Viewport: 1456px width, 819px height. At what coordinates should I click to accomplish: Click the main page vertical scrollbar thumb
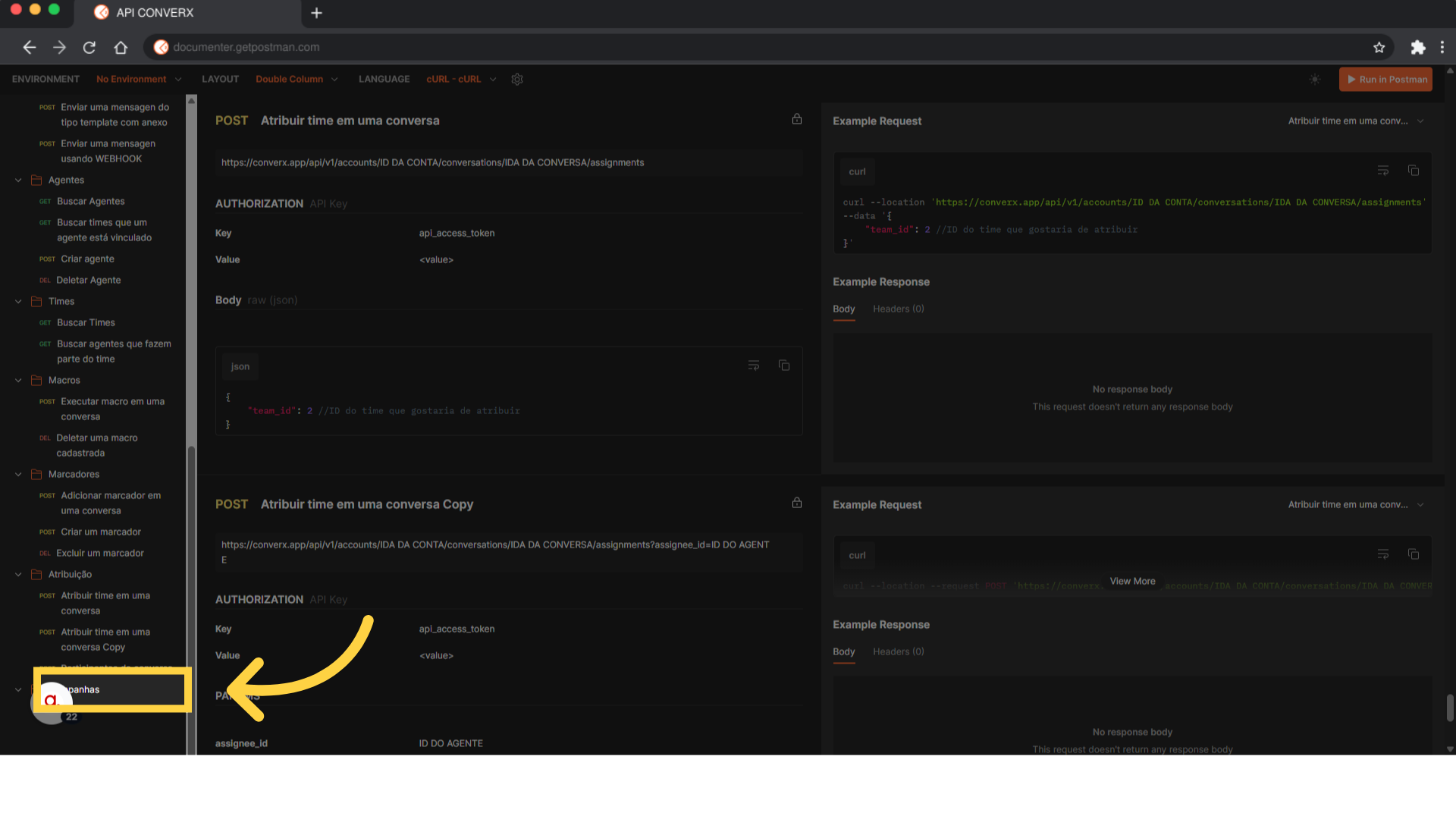click(x=1449, y=708)
